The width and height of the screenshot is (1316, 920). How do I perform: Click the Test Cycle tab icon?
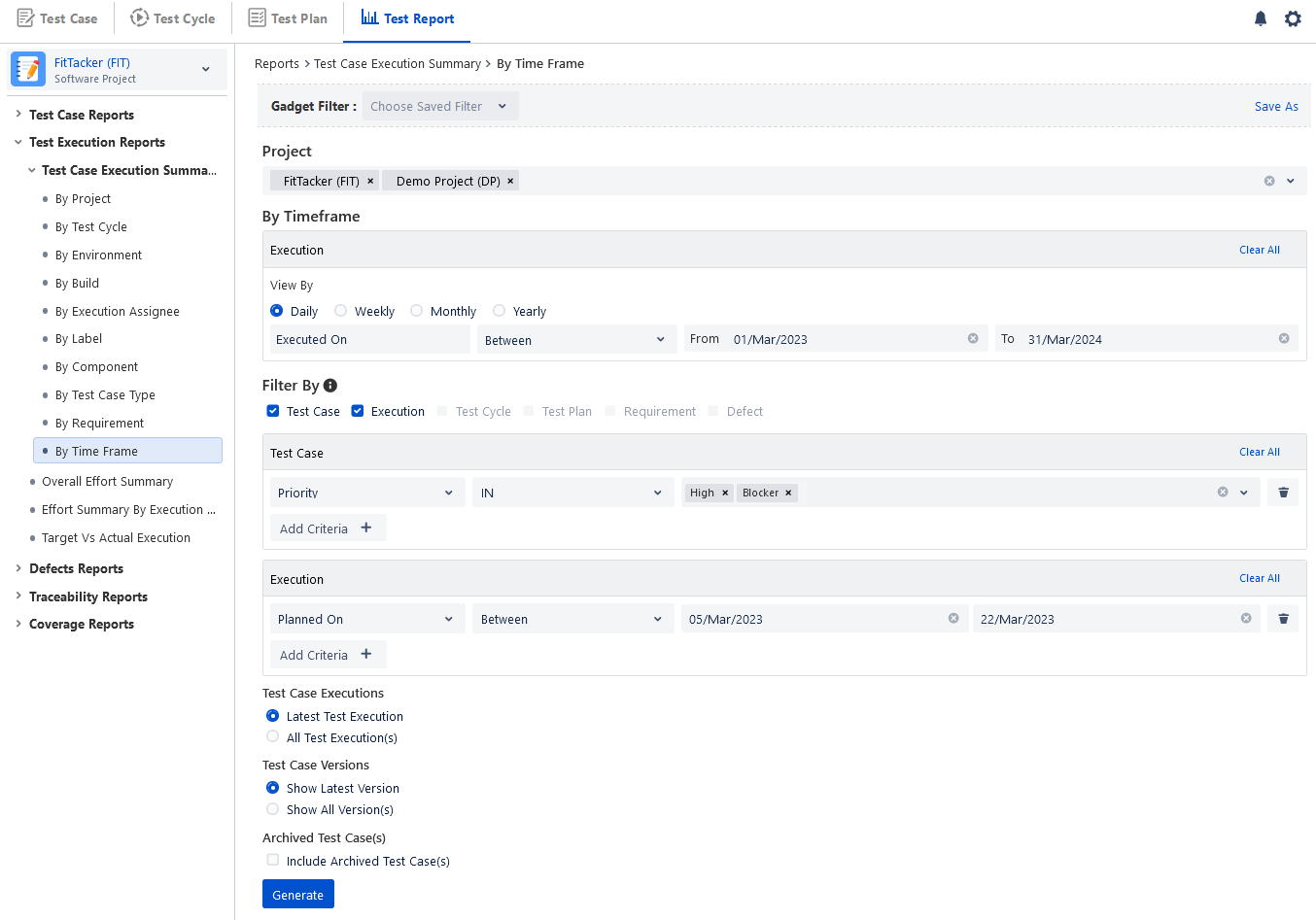pos(140,17)
